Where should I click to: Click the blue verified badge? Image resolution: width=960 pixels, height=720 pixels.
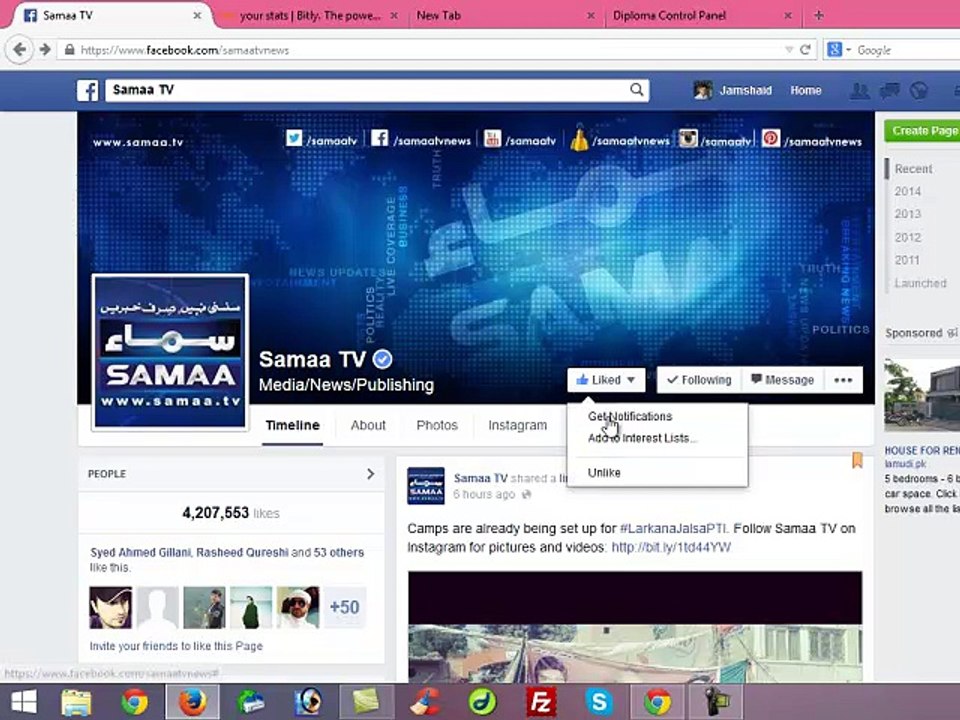pos(383,359)
